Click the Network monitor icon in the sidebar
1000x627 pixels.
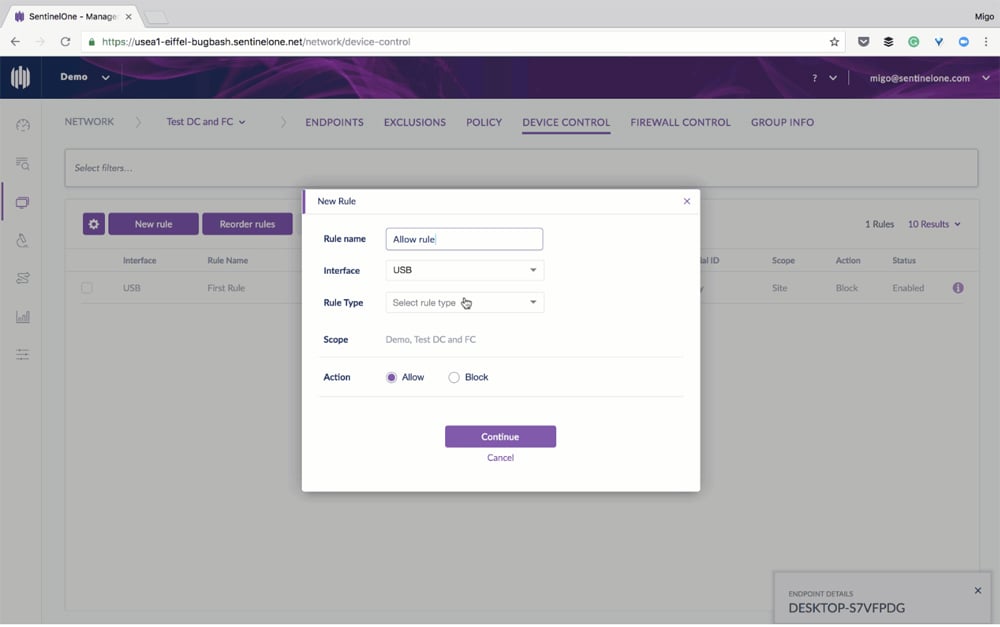[x=22, y=202]
